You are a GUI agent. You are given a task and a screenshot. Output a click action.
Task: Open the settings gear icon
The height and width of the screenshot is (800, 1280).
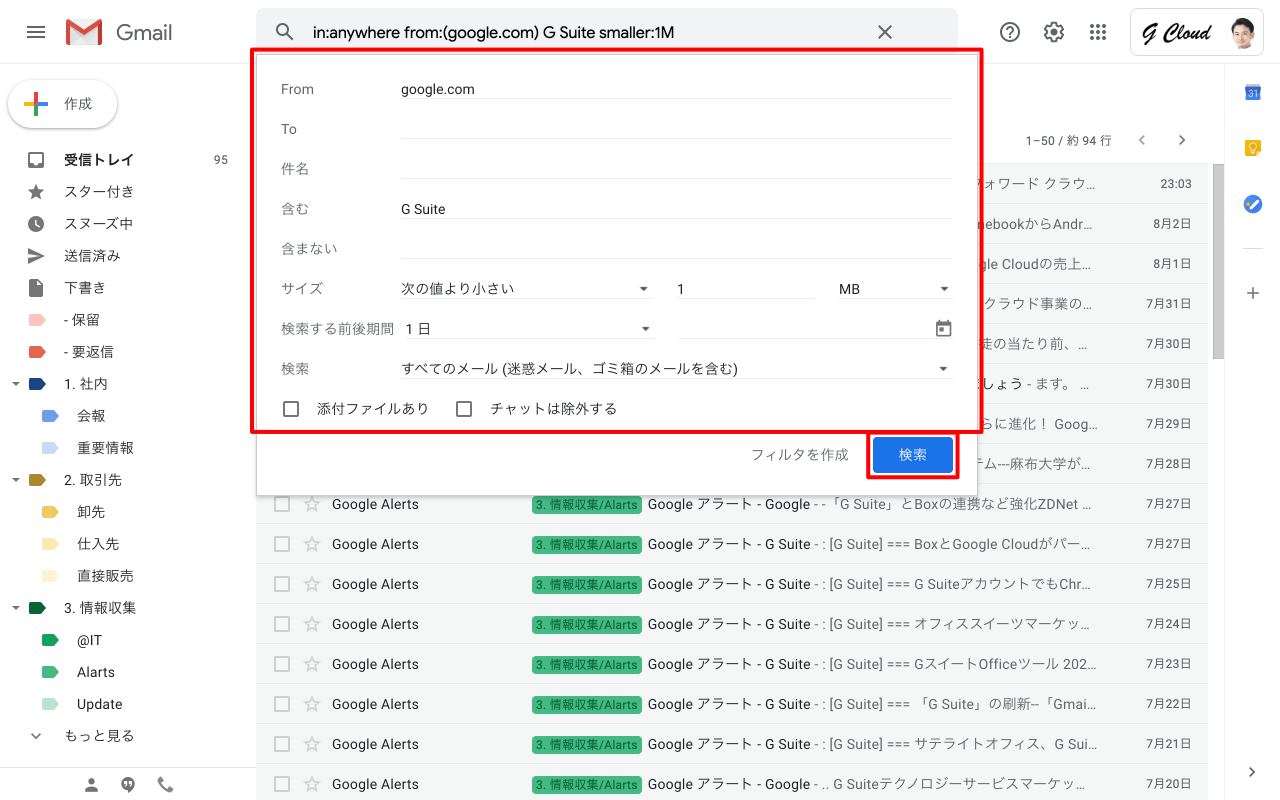click(x=1054, y=32)
